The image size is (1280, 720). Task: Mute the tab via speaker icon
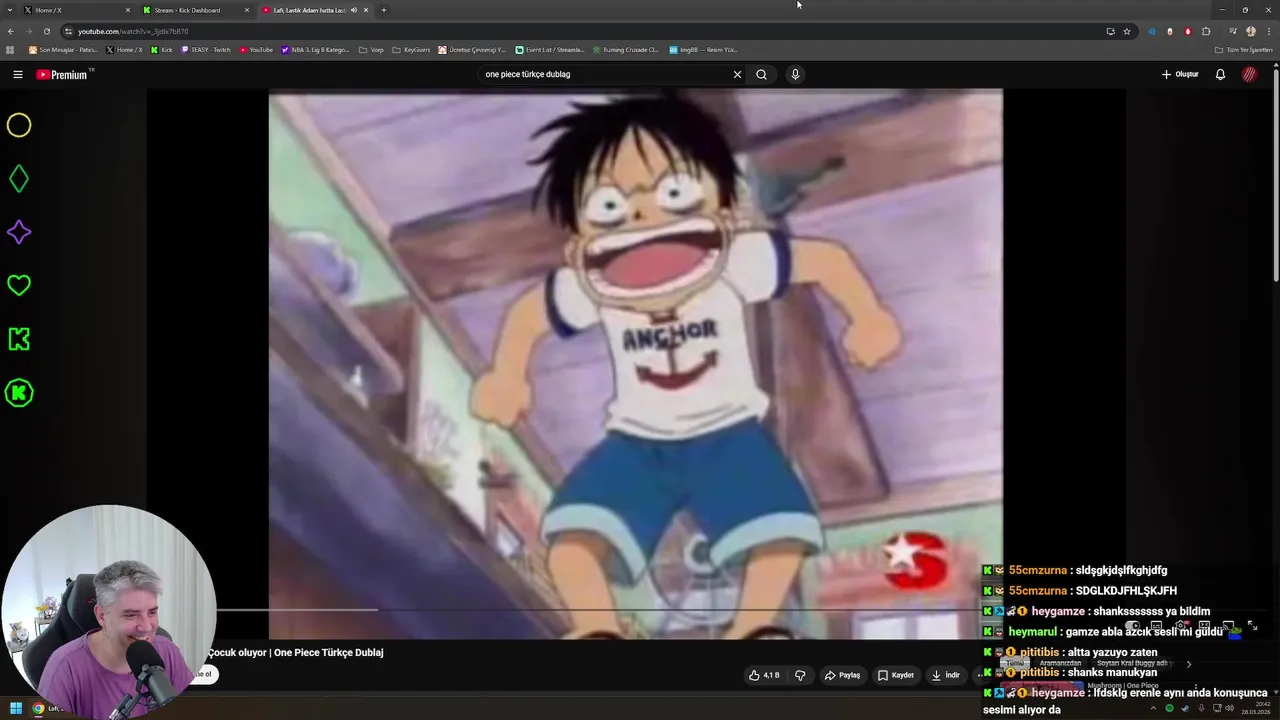(x=354, y=10)
